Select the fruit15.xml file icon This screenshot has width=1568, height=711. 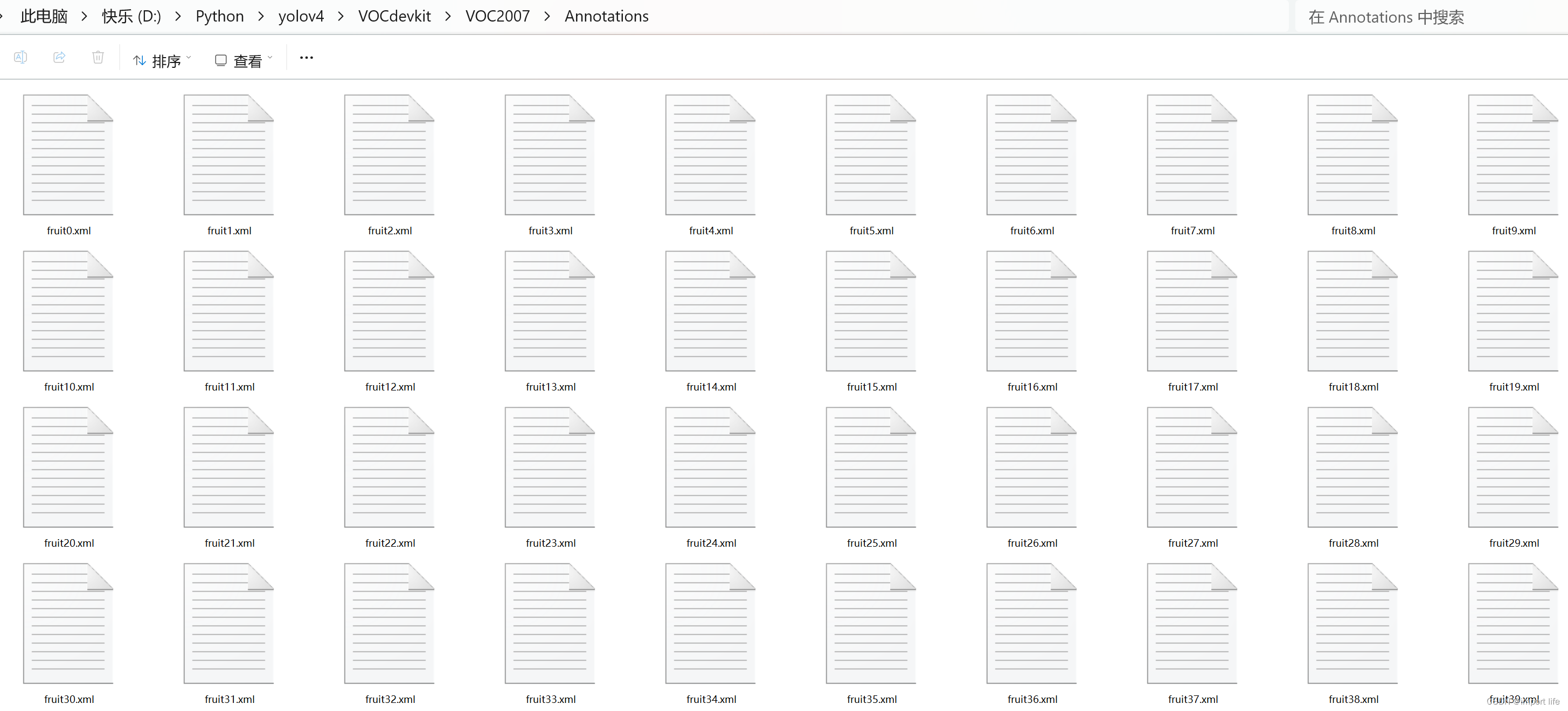click(871, 311)
